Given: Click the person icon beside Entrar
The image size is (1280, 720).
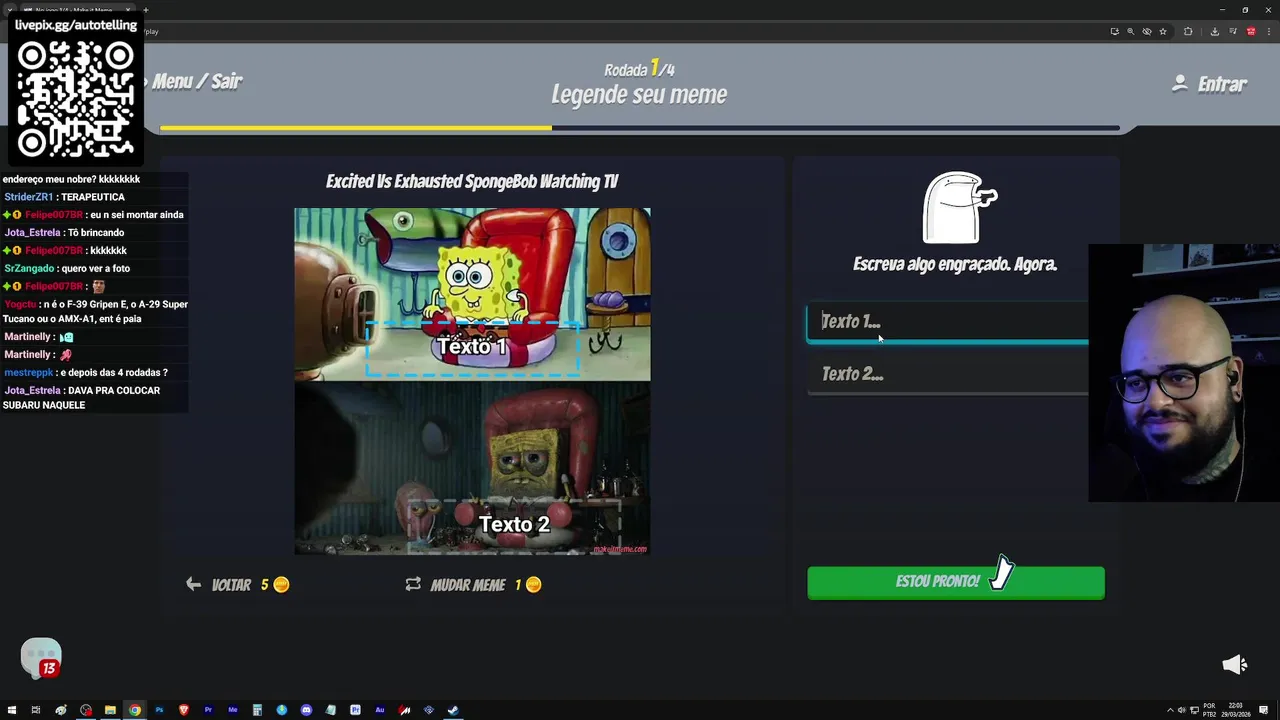Looking at the screenshot, I should point(1180,83).
